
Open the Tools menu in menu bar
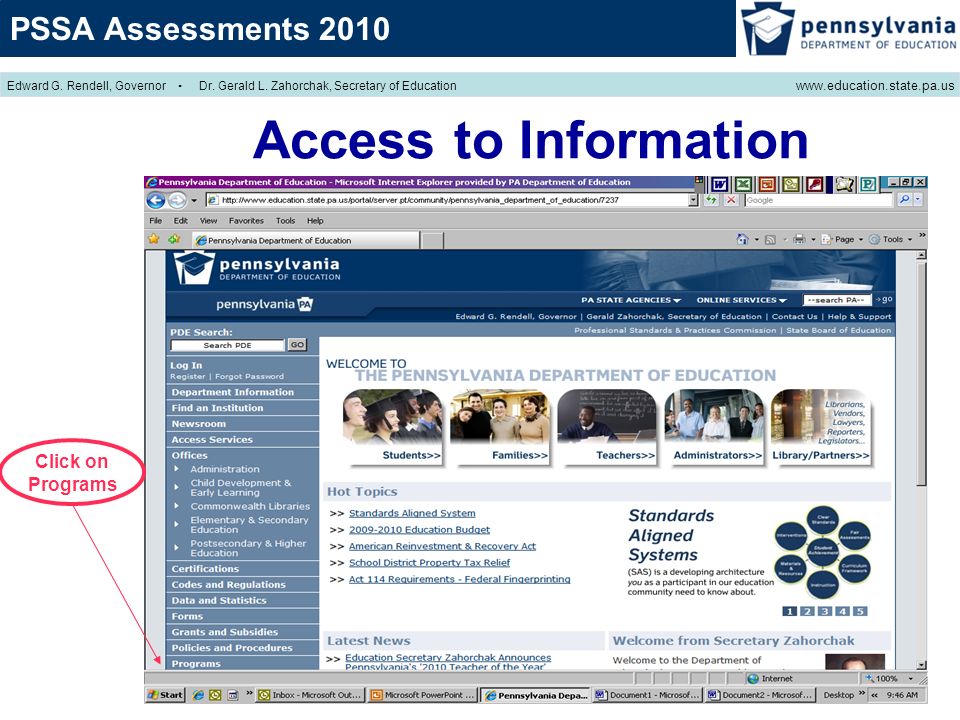click(x=285, y=220)
